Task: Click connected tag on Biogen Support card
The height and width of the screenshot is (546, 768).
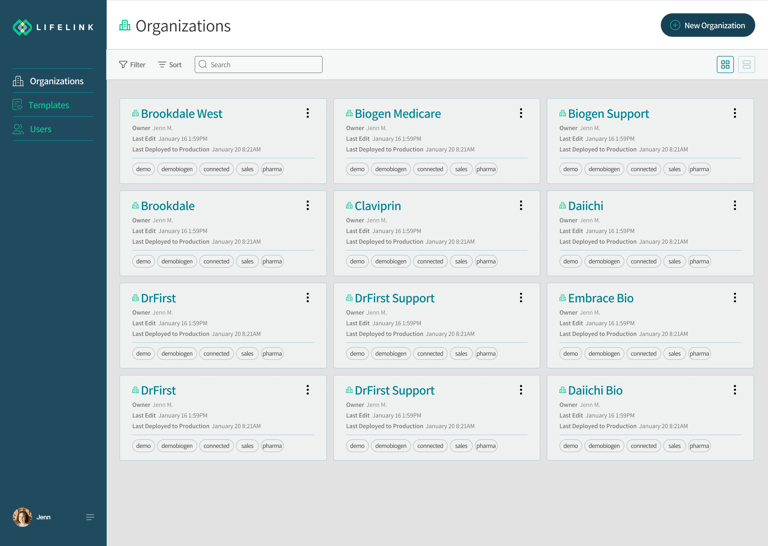Action: [x=644, y=169]
